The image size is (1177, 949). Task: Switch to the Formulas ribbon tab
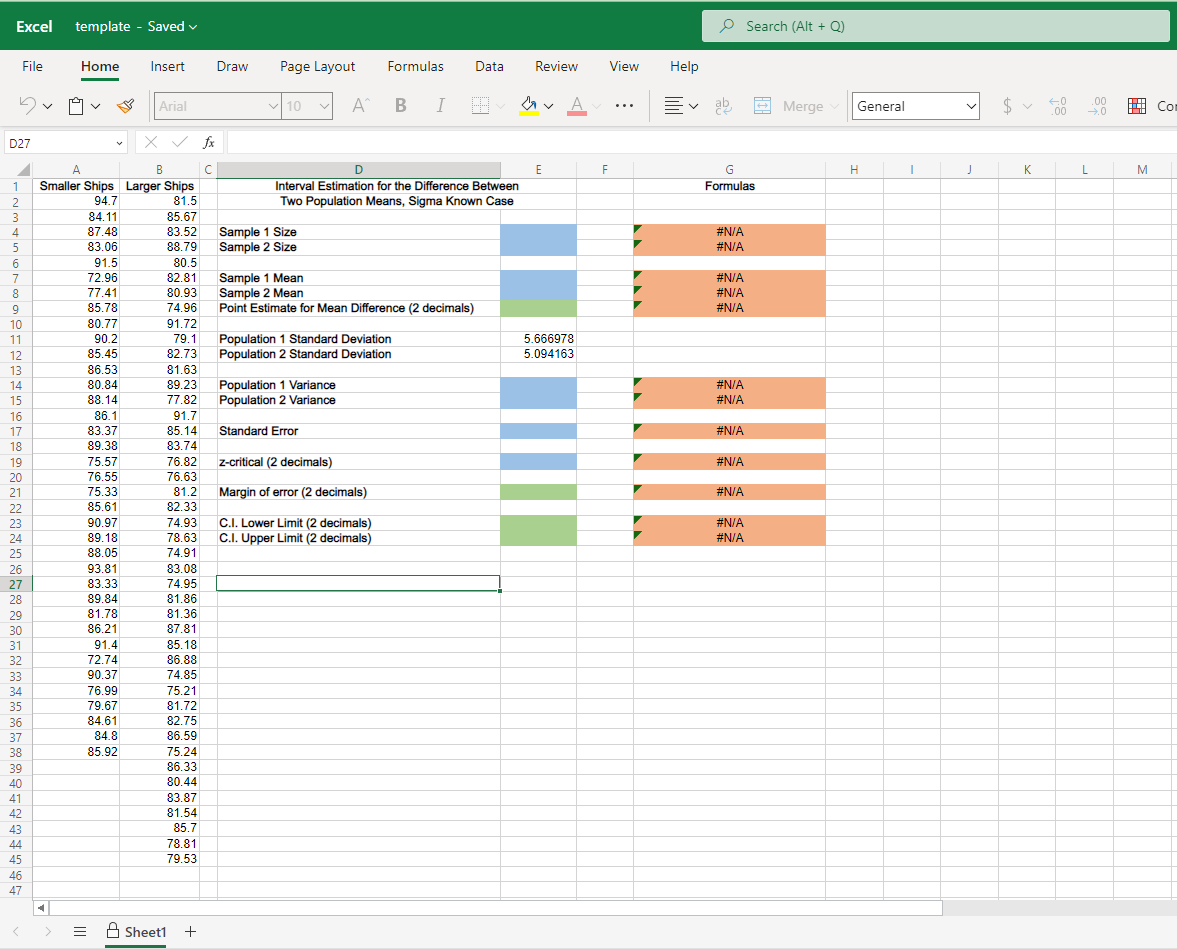415,66
